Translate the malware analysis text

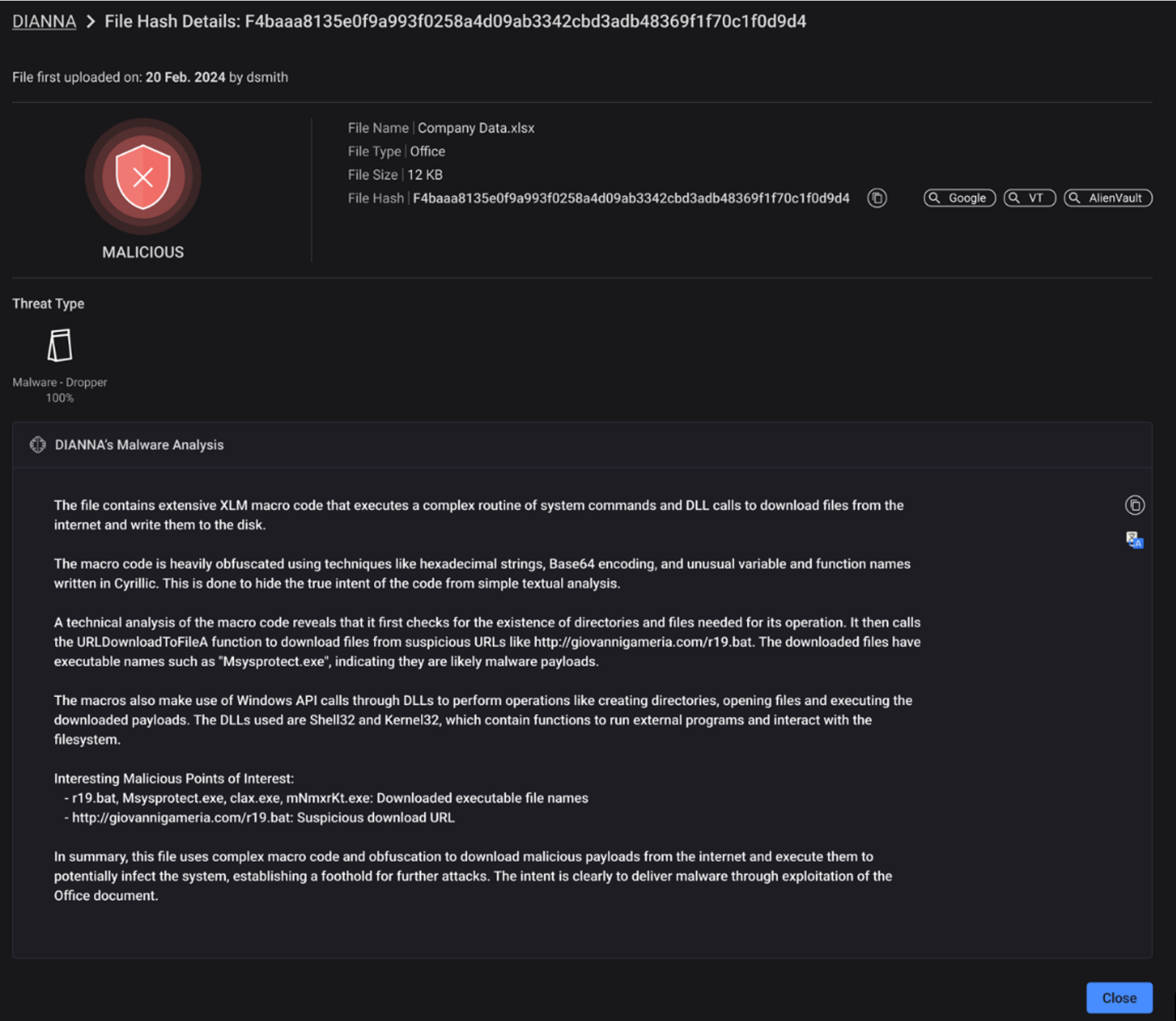tap(1135, 540)
